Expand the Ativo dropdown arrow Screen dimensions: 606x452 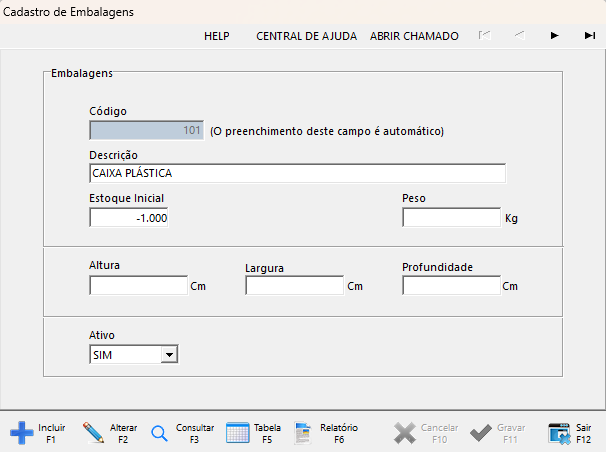[170, 354]
